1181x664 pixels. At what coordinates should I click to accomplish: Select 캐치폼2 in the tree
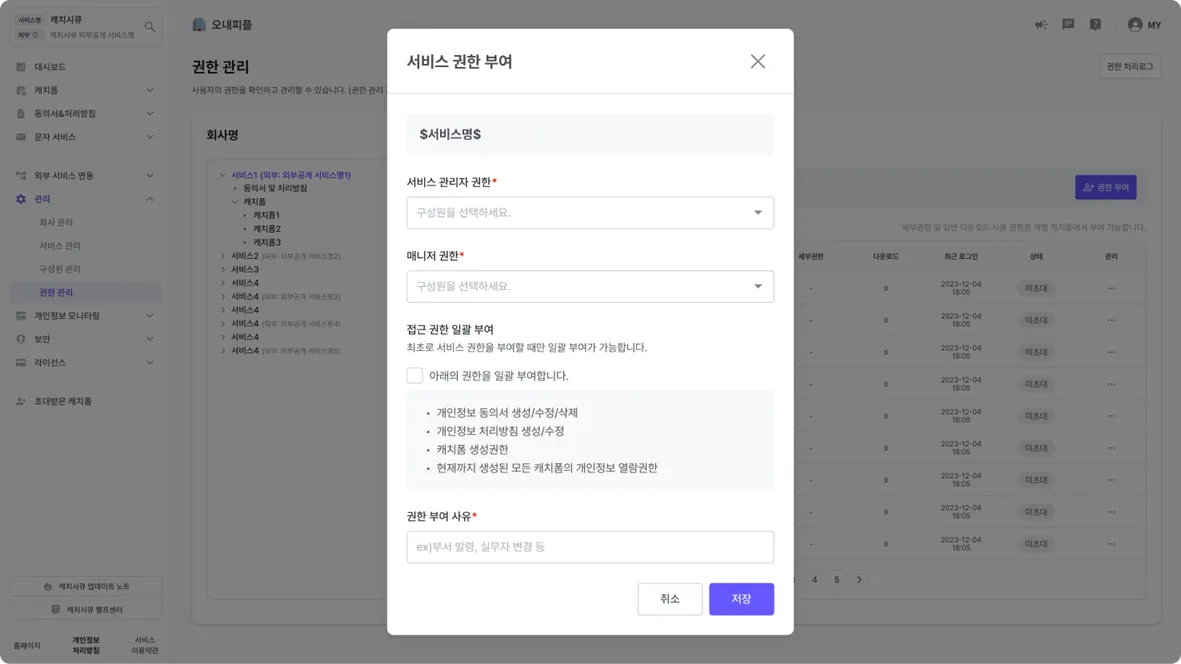pyautogui.click(x=267, y=229)
